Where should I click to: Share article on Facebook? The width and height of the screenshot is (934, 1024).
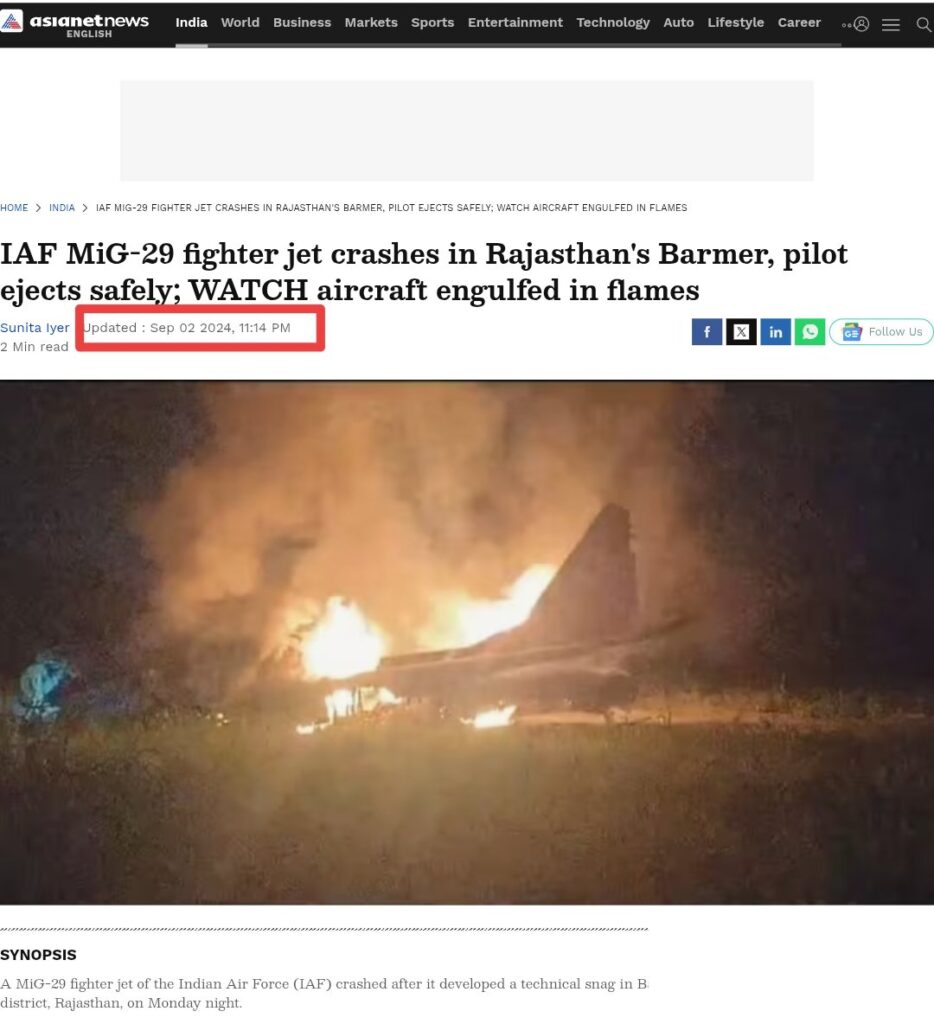[x=707, y=332]
